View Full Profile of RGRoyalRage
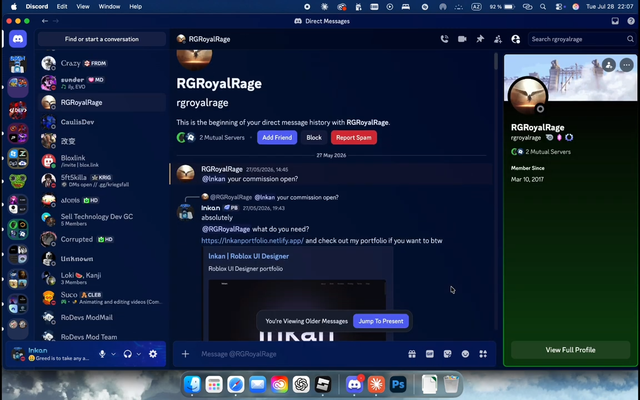Image resolution: width=640 pixels, height=400 pixels. [570, 350]
